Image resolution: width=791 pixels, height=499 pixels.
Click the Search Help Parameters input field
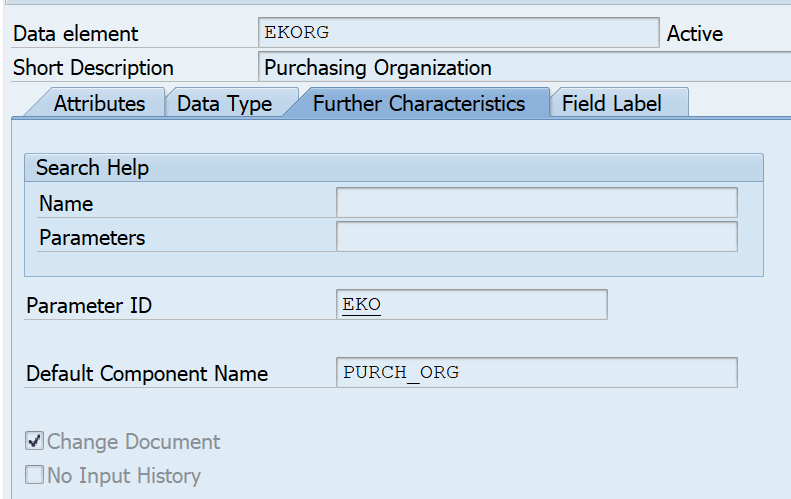point(537,237)
